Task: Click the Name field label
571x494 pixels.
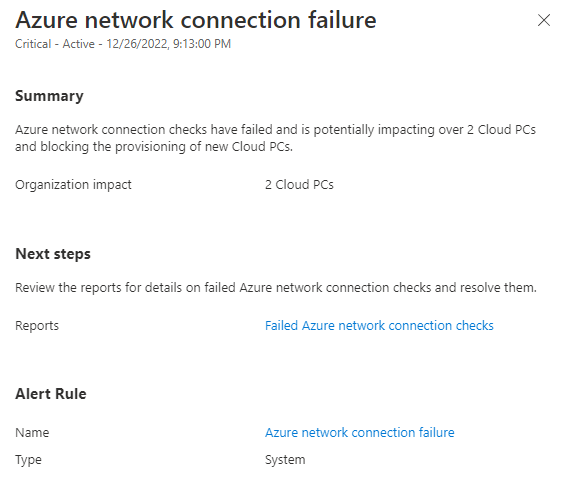Action: pos(32,432)
